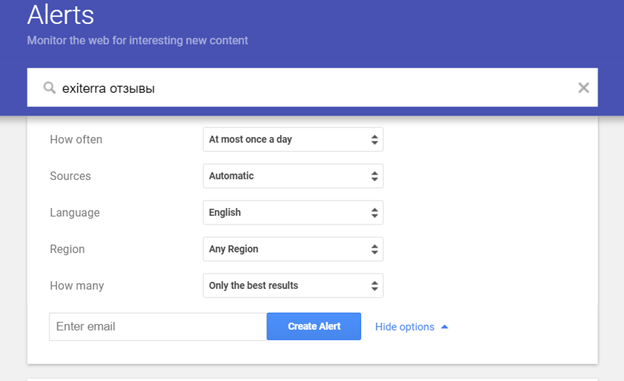Screen dimensions: 624x381
Task: Click the Enter email field
Action: point(158,326)
